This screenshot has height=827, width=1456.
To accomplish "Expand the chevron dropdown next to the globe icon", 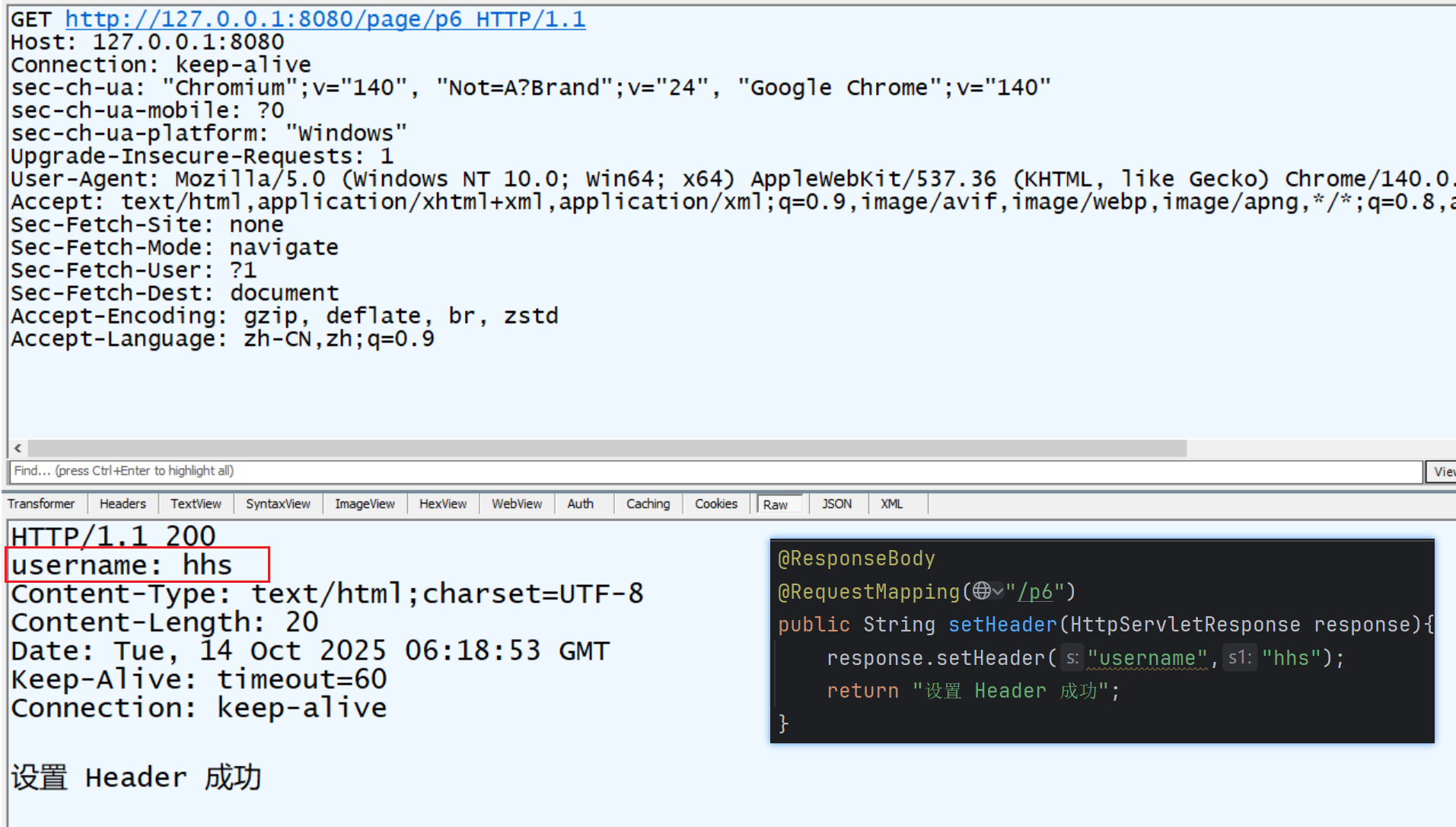I will click(x=998, y=591).
